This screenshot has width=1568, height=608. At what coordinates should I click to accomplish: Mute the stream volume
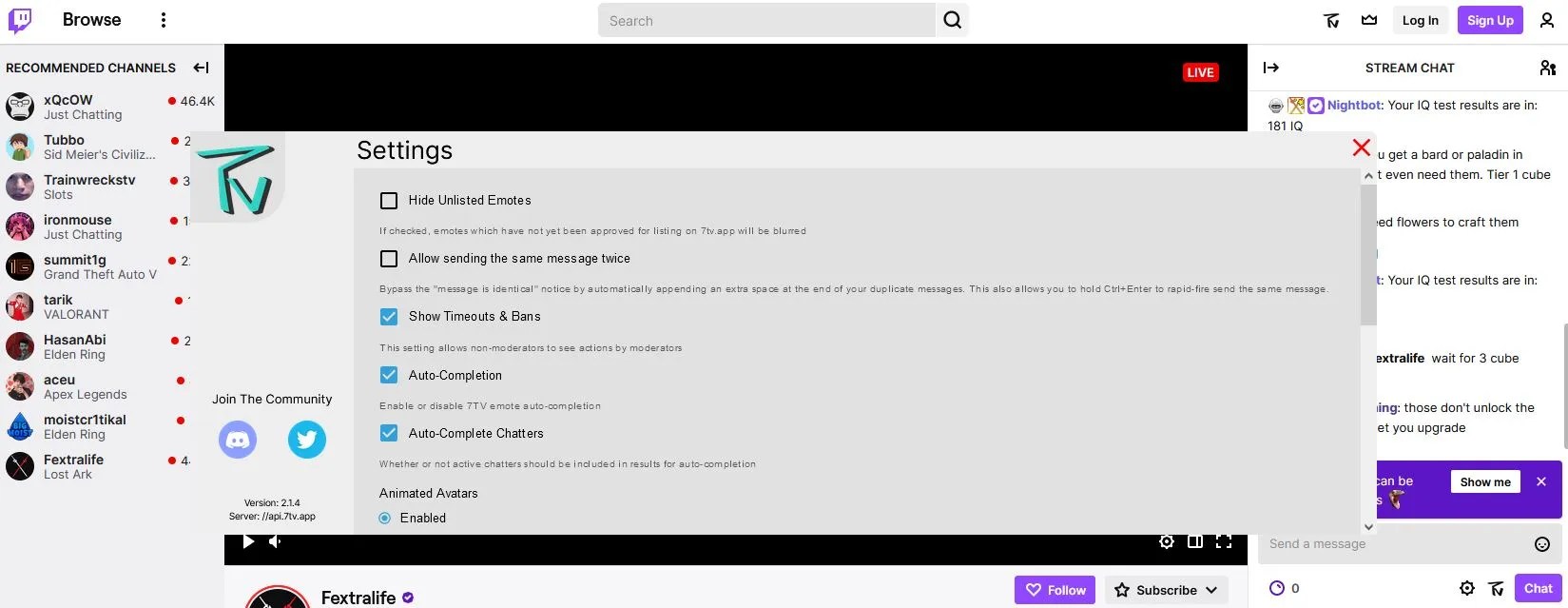[276, 541]
